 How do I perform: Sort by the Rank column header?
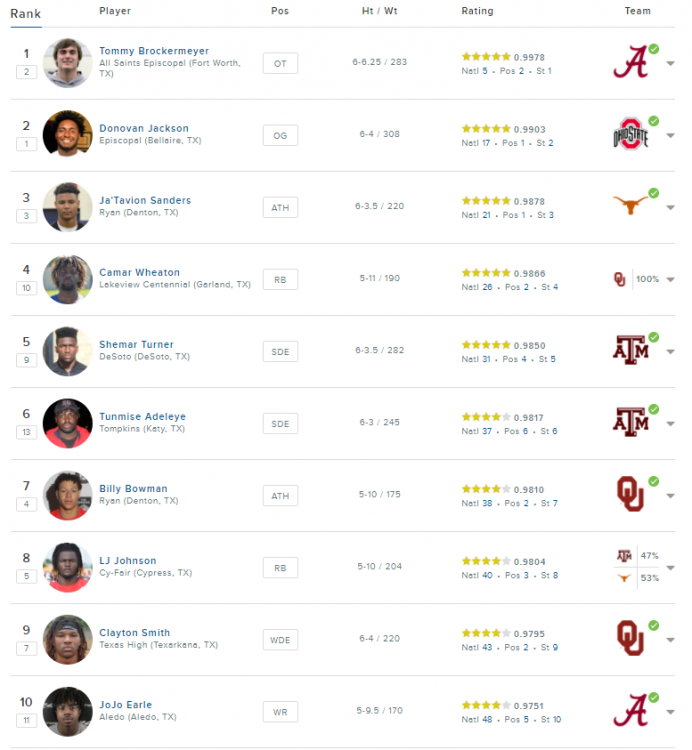(25, 13)
